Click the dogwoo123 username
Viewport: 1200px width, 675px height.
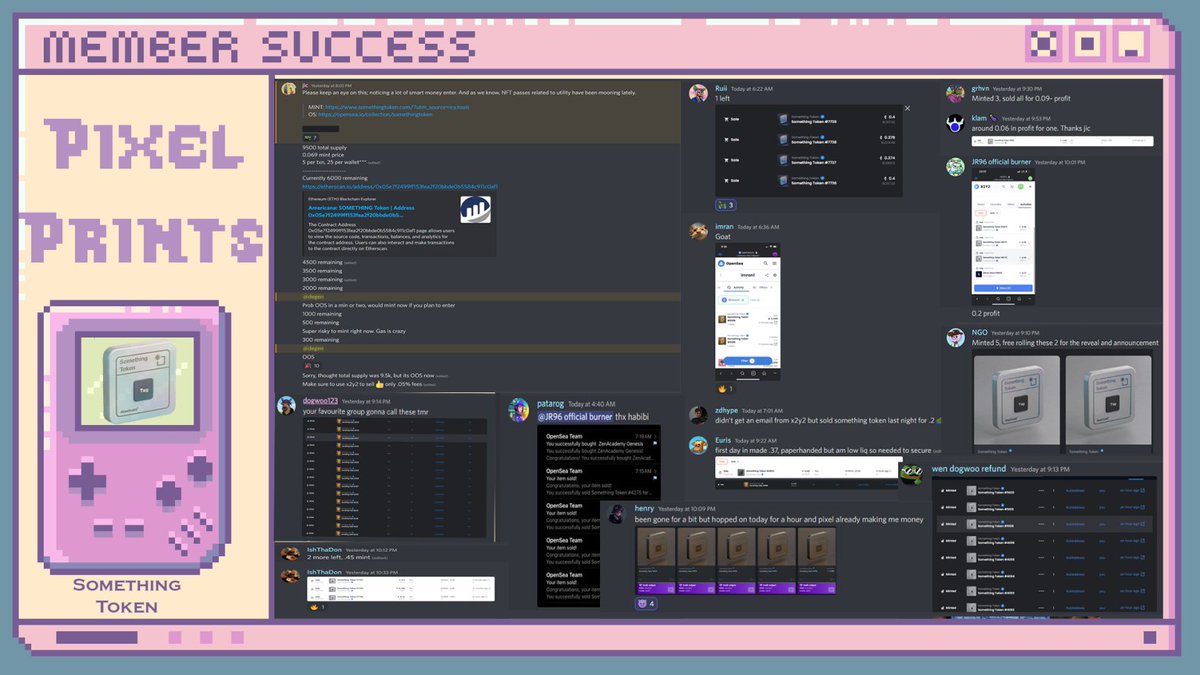320,401
